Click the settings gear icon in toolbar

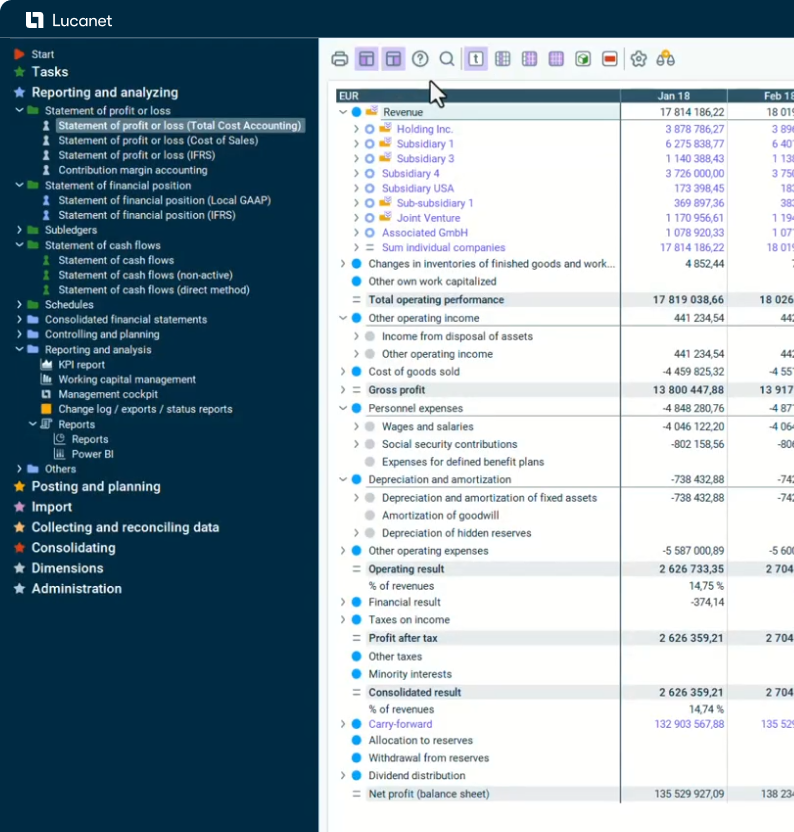tap(639, 59)
